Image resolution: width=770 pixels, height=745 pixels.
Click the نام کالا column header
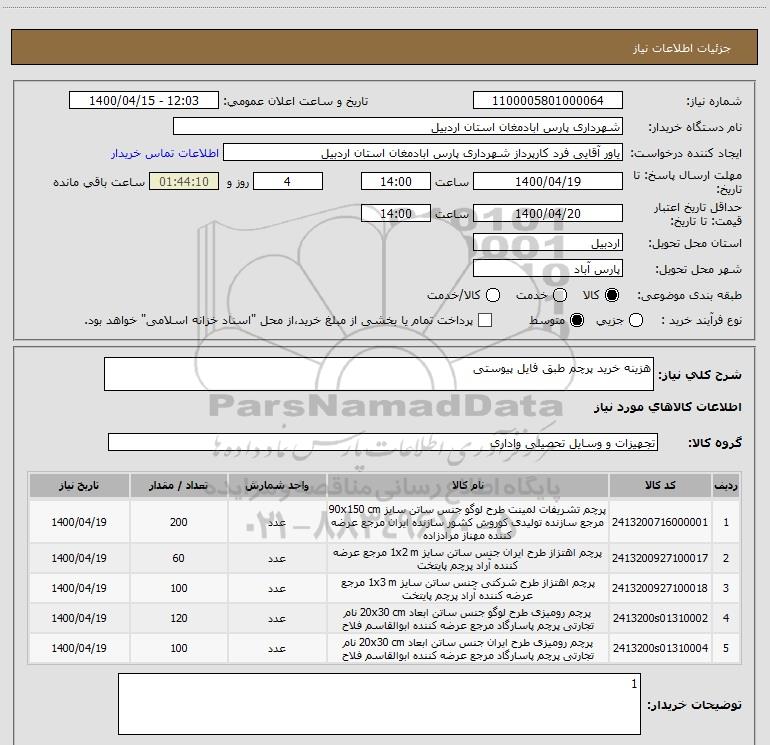(x=468, y=486)
